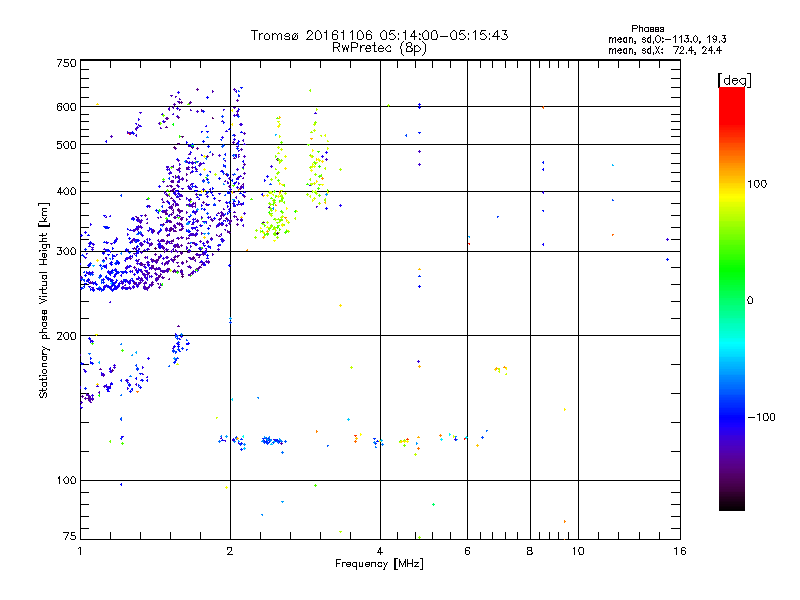The width and height of the screenshot is (800, 600).
Task: Click the 'Phases' header text
Action: click(647, 29)
